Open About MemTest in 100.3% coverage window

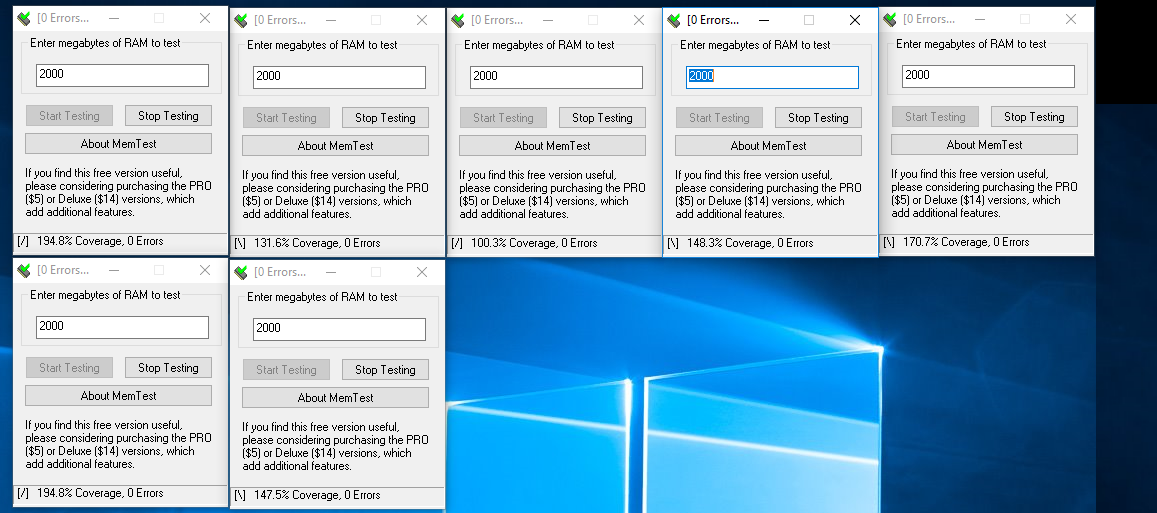553,145
